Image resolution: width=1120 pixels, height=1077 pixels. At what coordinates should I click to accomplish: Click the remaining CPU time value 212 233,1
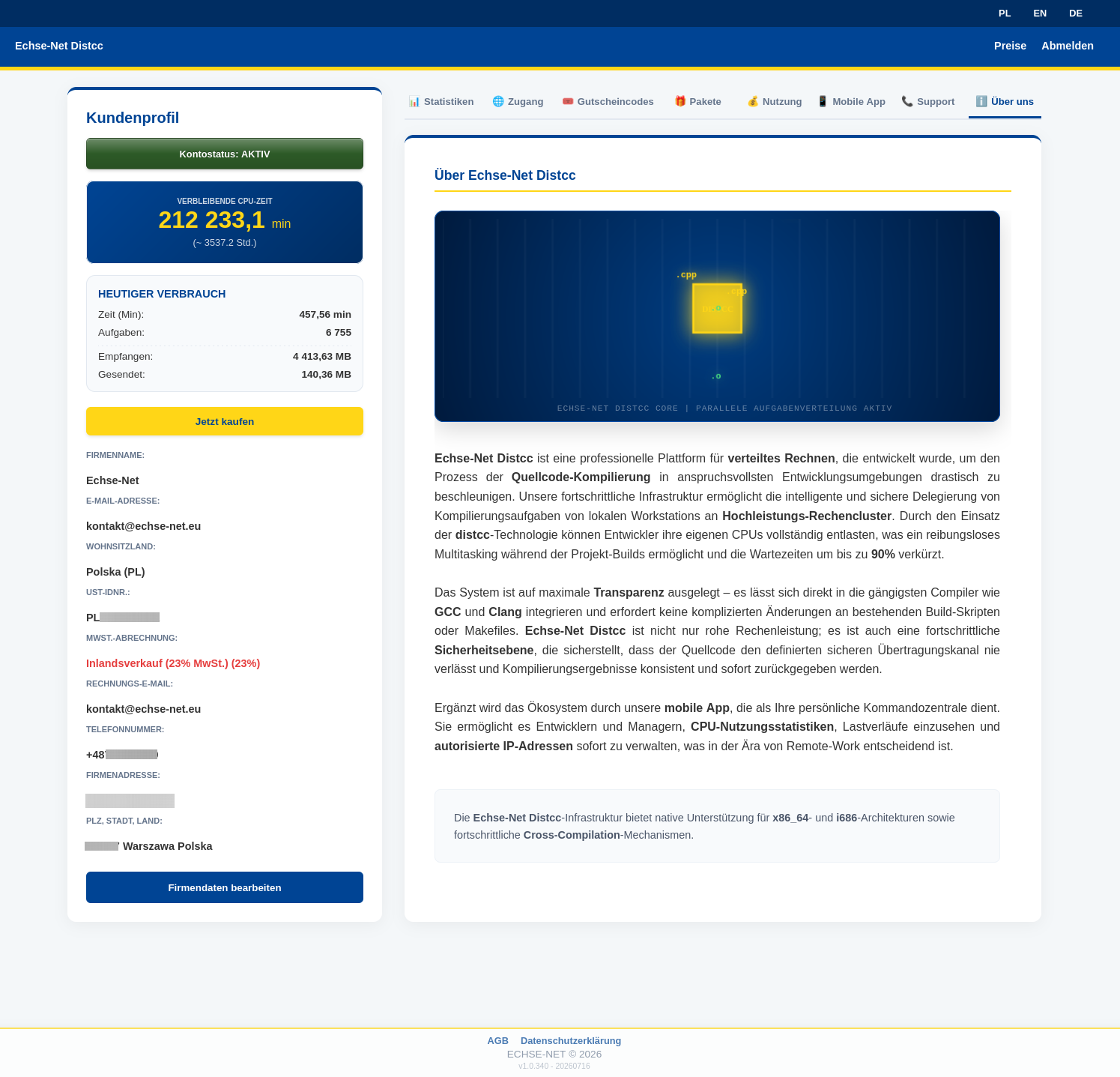pos(211,220)
